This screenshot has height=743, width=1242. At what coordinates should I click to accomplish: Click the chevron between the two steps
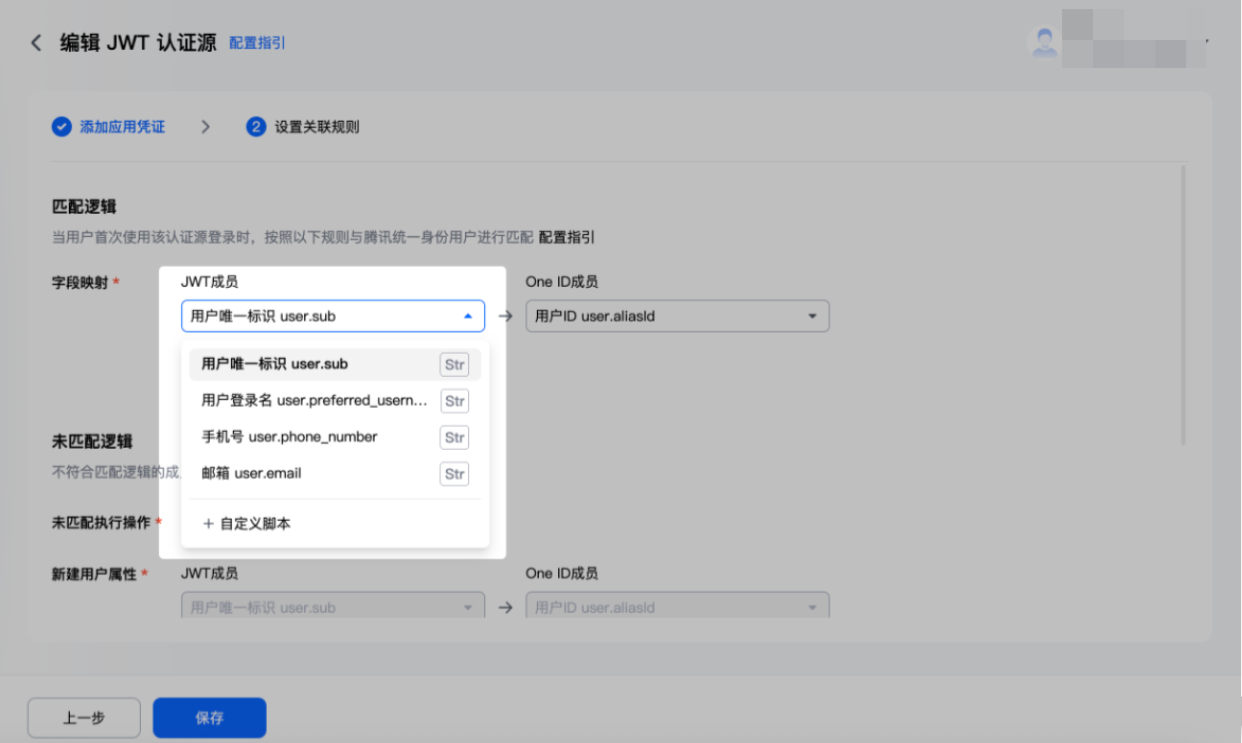coord(205,127)
